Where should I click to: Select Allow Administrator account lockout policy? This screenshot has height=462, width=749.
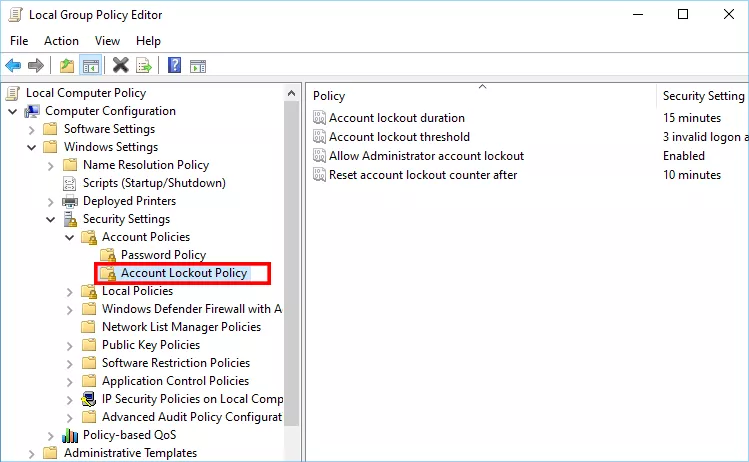[426, 156]
